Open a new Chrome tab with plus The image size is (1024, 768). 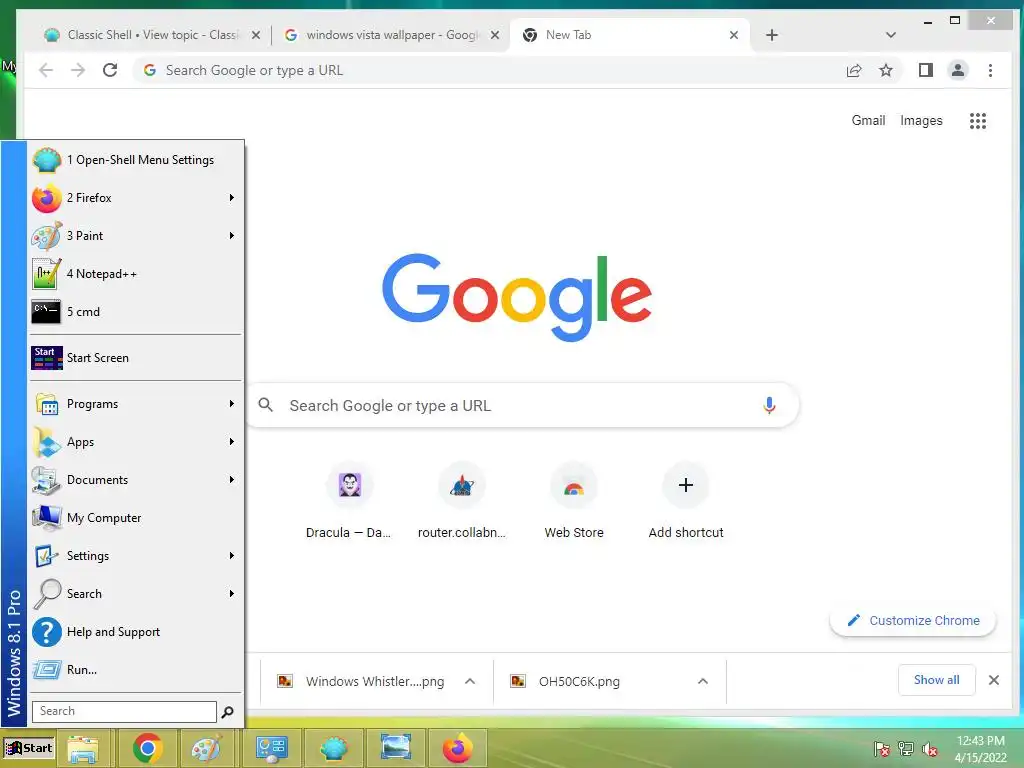(x=772, y=35)
